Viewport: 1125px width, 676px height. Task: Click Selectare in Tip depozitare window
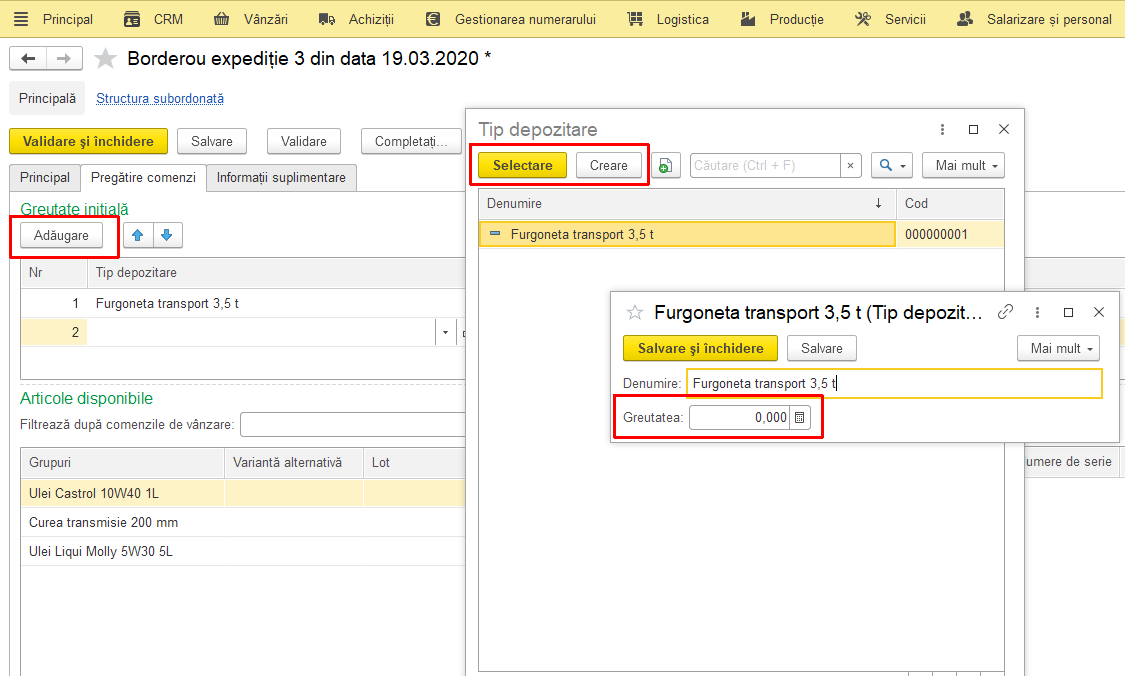click(x=522, y=165)
